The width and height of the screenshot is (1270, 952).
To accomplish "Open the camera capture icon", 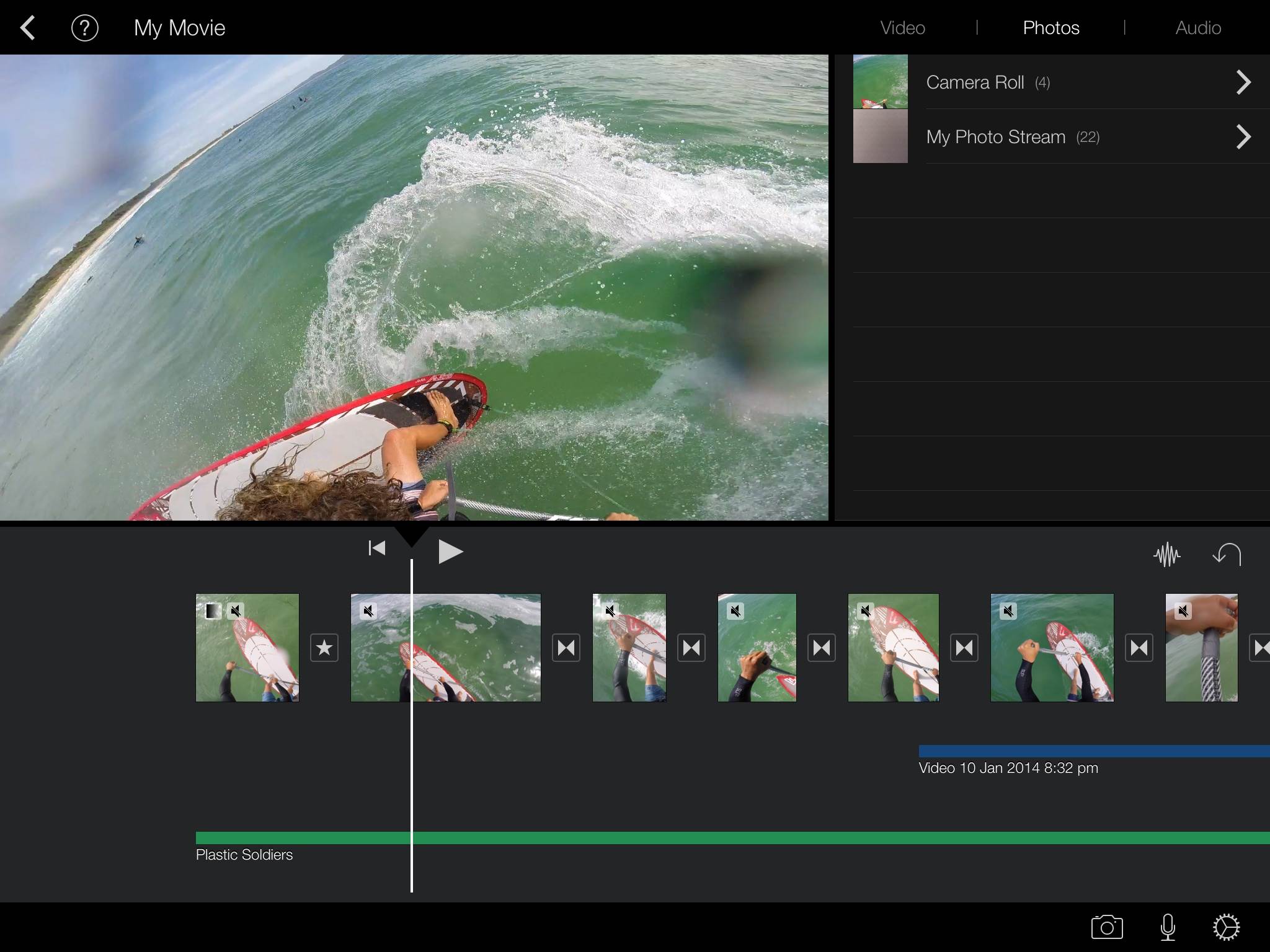I will (x=1107, y=927).
